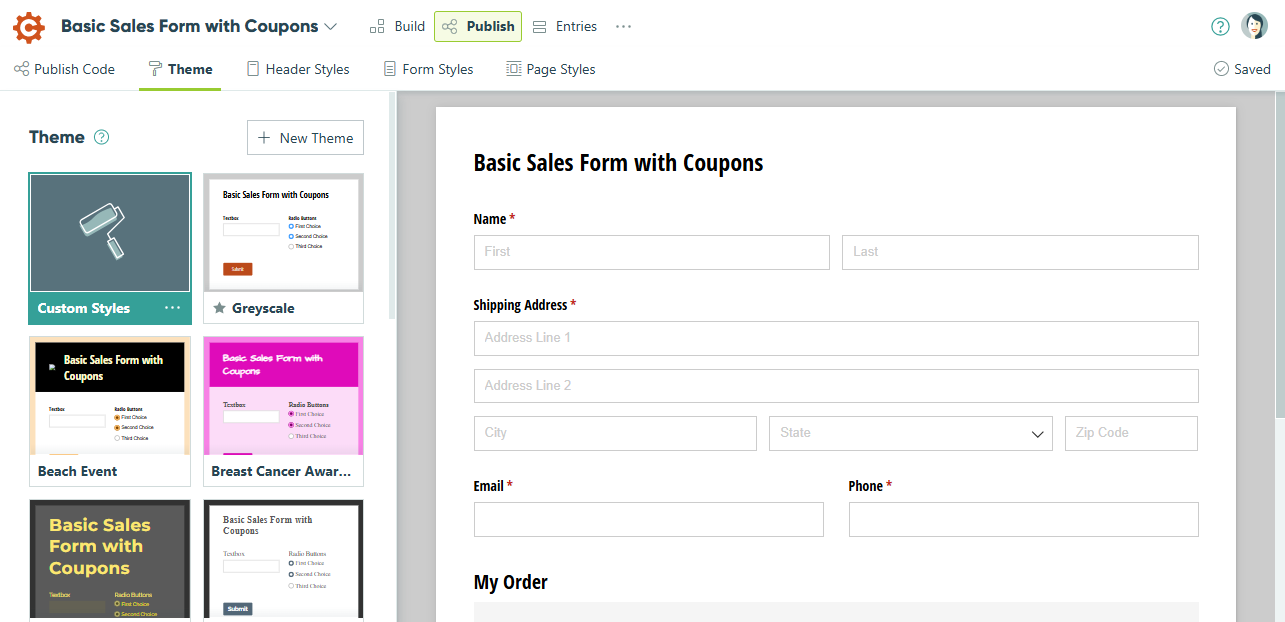Click the New Theme button
1285x622 pixels.
pos(305,138)
